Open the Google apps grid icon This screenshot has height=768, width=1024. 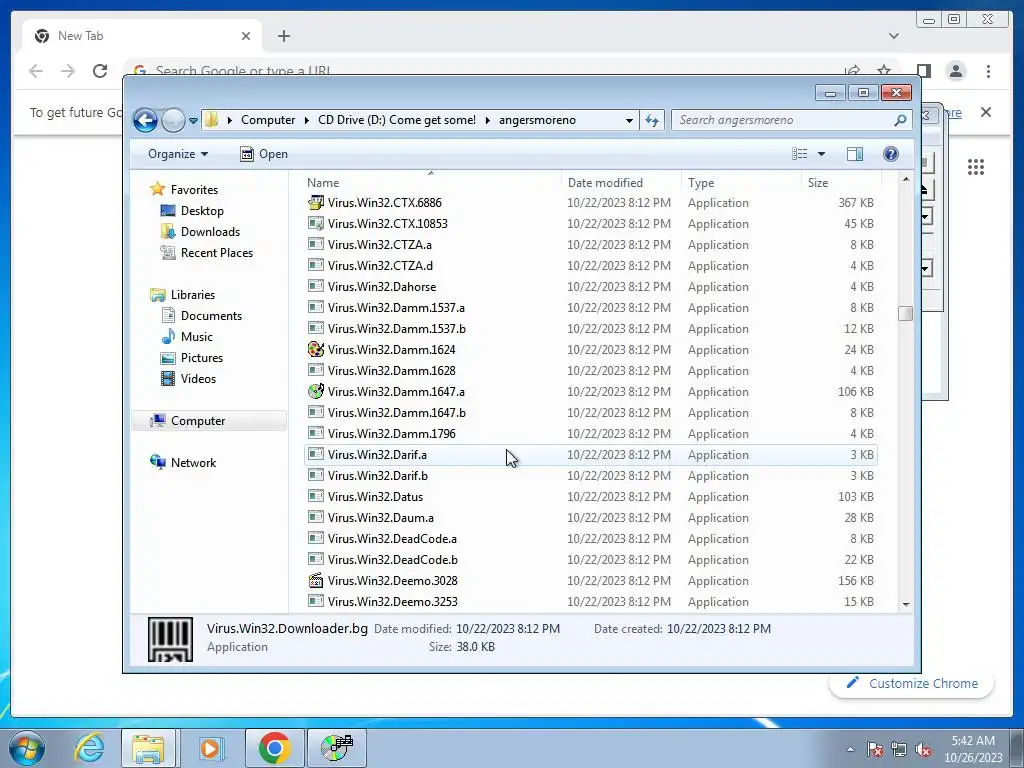coord(976,167)
